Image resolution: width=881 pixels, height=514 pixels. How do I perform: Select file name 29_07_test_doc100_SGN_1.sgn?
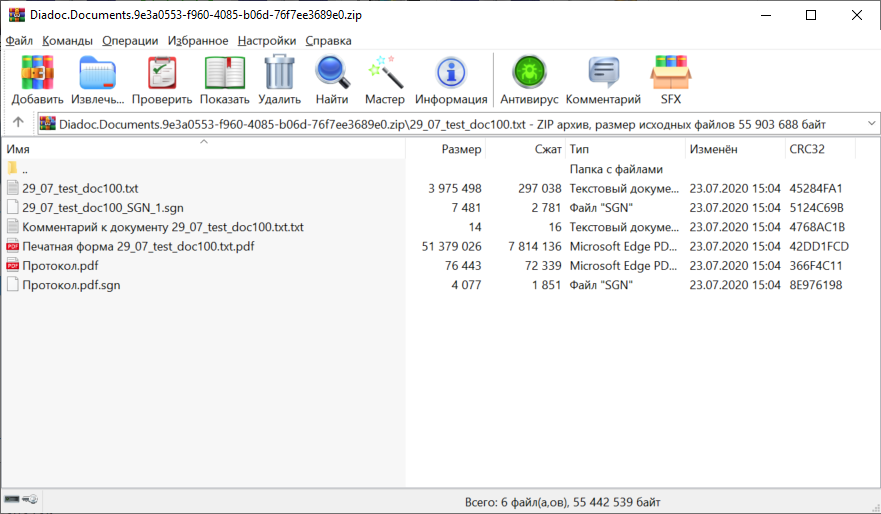[x=103, y=207]
